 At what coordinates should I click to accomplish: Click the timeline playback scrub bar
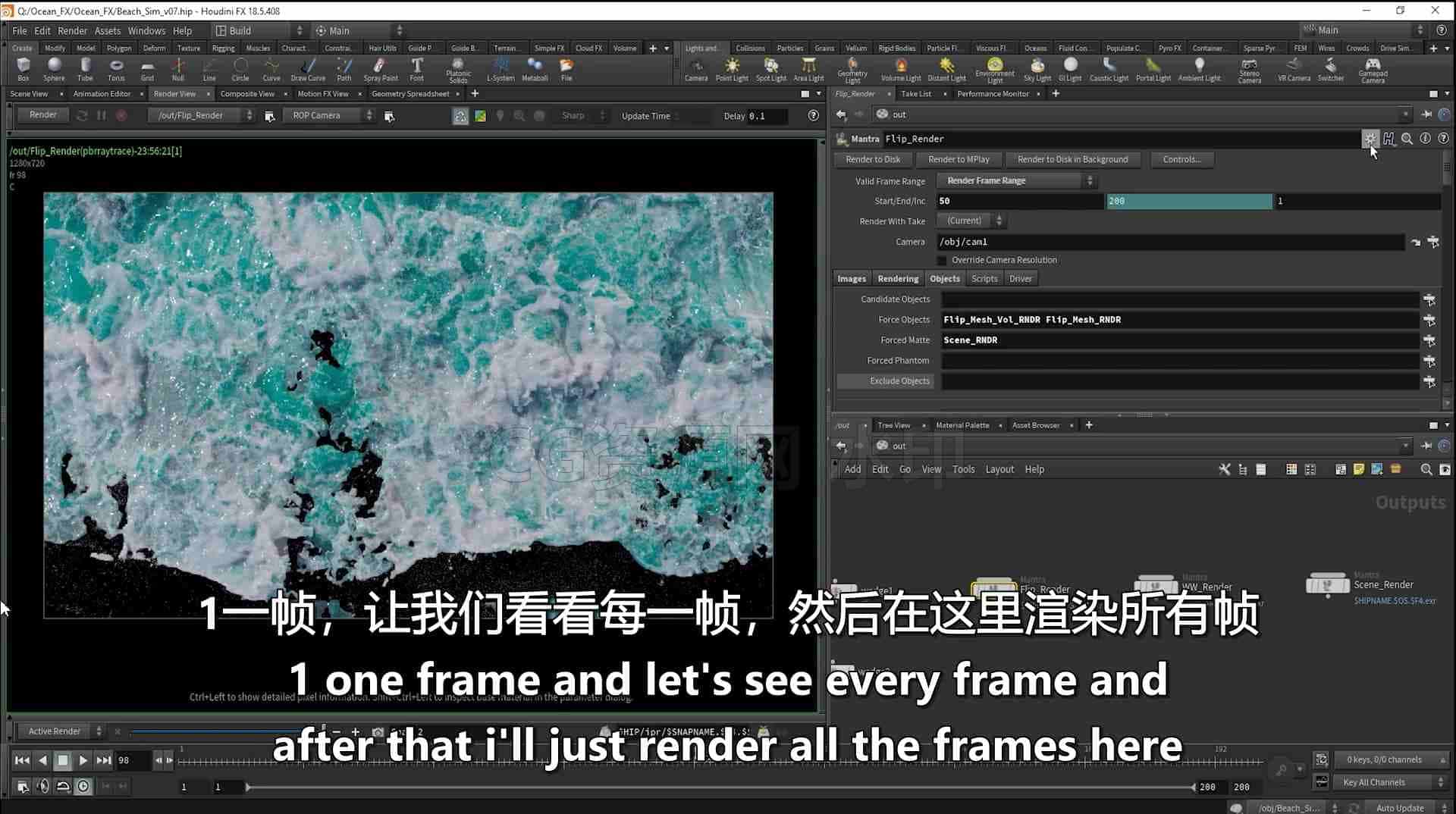click(720, 760)
